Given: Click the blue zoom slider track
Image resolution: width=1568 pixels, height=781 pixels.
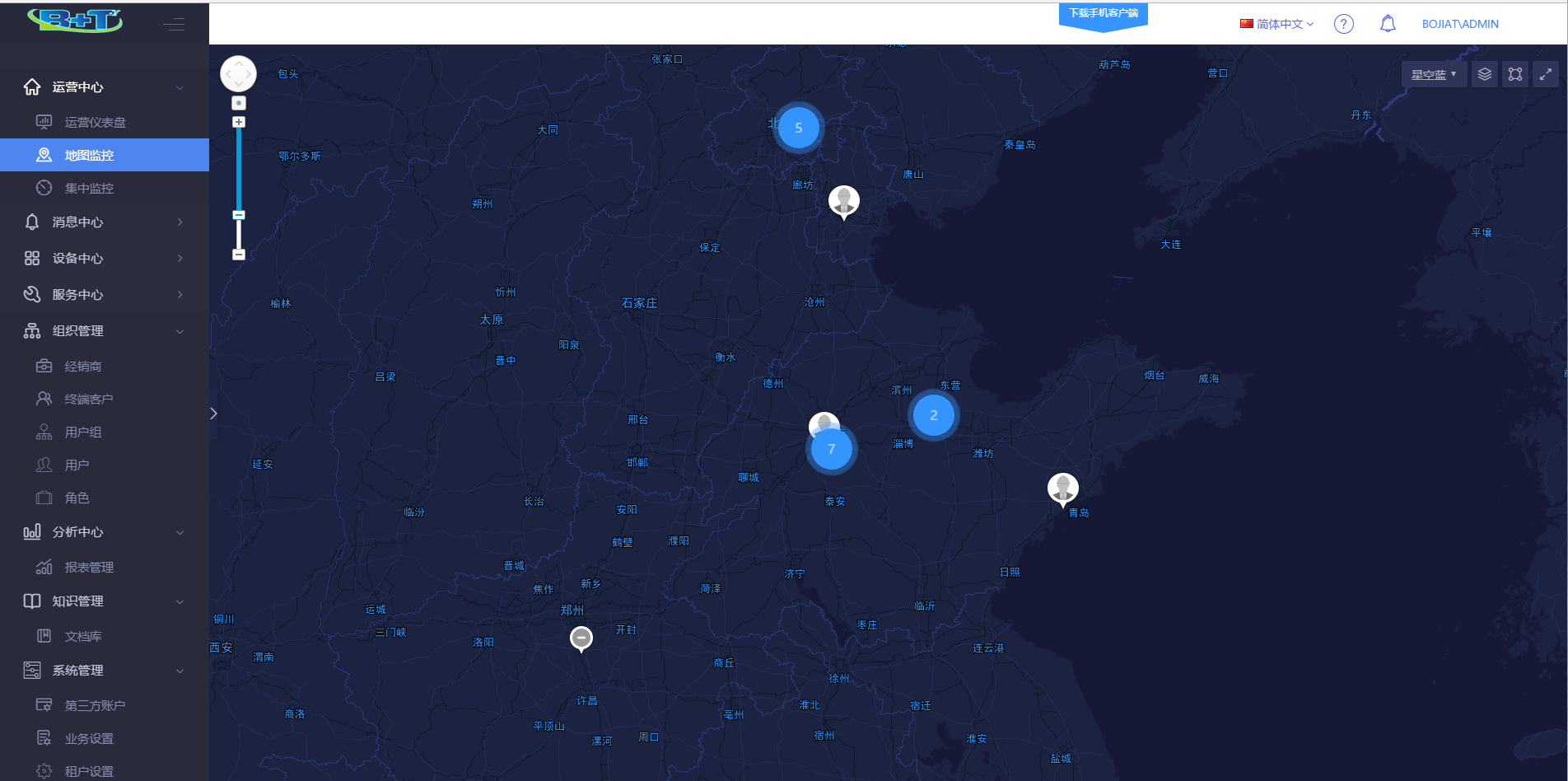Looking at the screenshot, I should (239, 169).
